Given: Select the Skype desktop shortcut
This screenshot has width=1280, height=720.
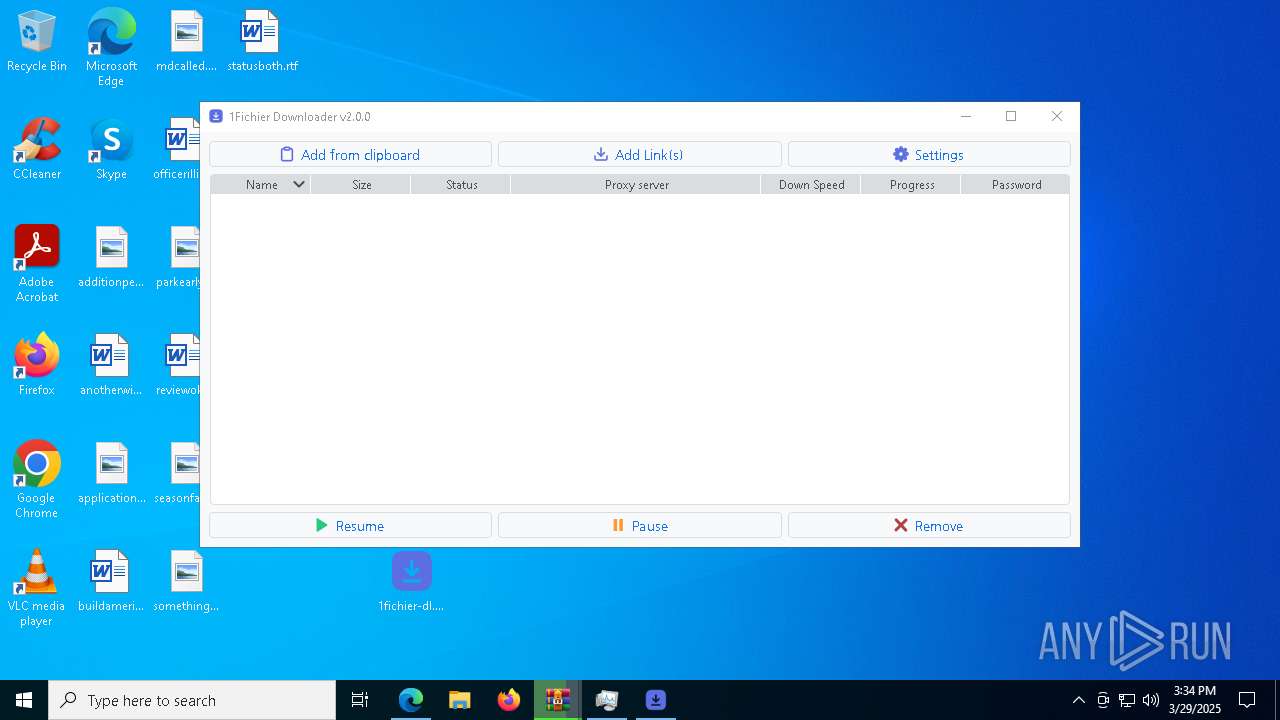Looking at the screenshot, I should pos(111,150).
